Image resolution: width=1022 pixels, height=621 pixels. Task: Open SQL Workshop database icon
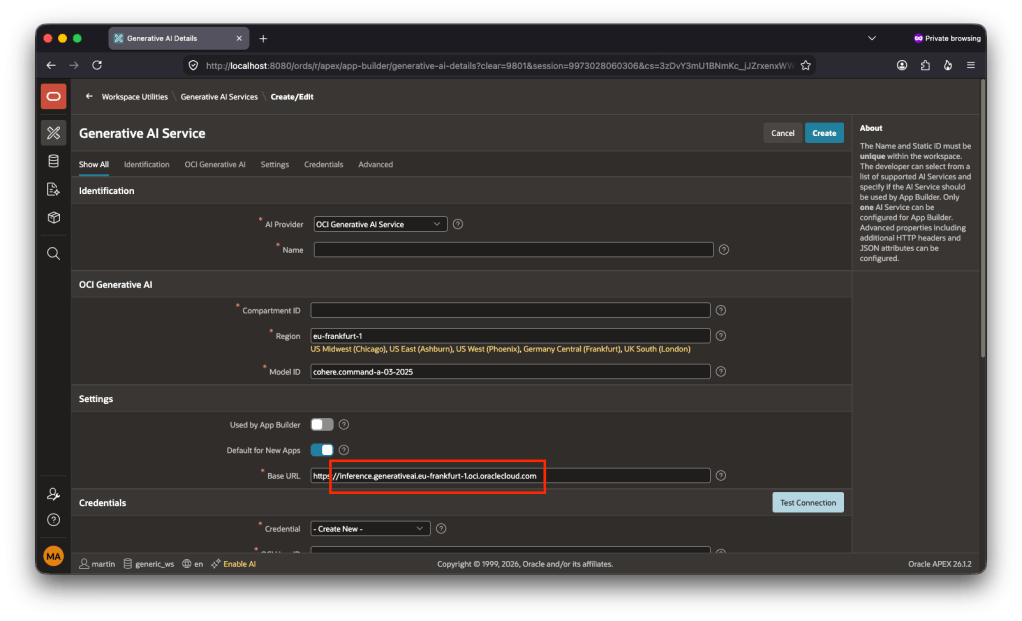tap(53, 161)
